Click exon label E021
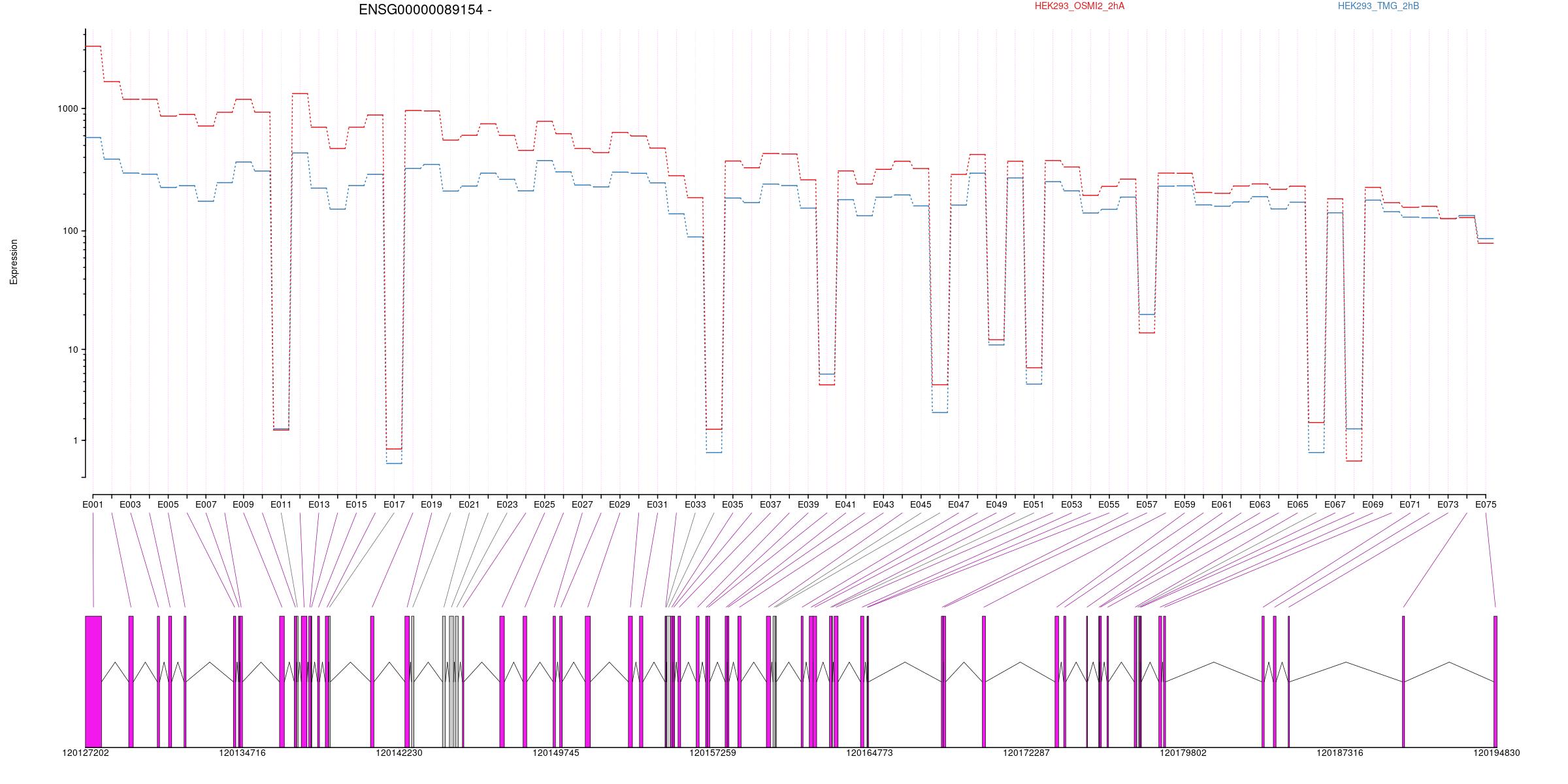Viewport: 1568px width, 784px height. (469, 504)
